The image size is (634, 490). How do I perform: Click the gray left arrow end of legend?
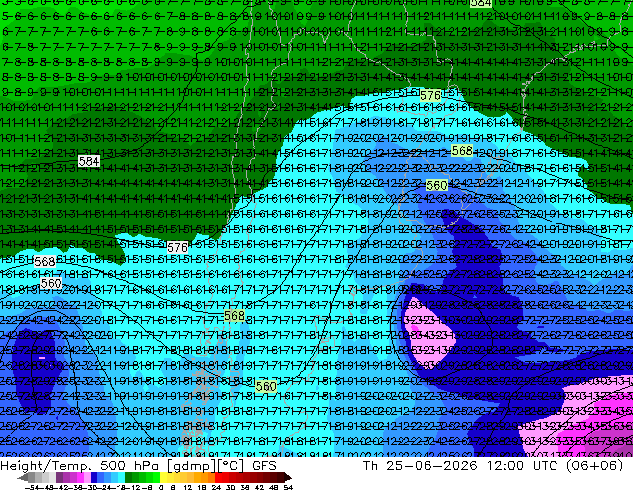(23, 477)
